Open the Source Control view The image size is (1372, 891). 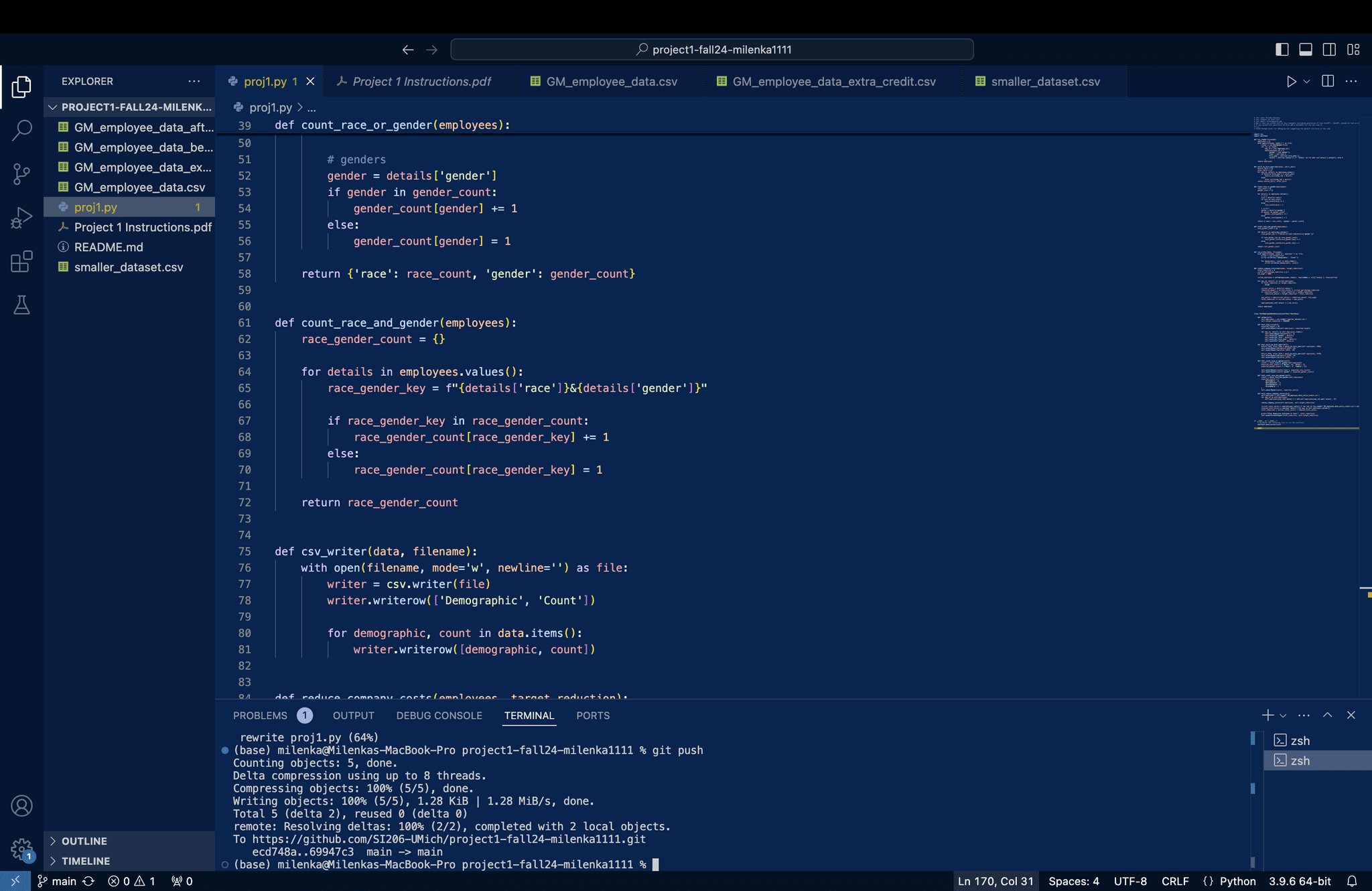coord(21,174)
